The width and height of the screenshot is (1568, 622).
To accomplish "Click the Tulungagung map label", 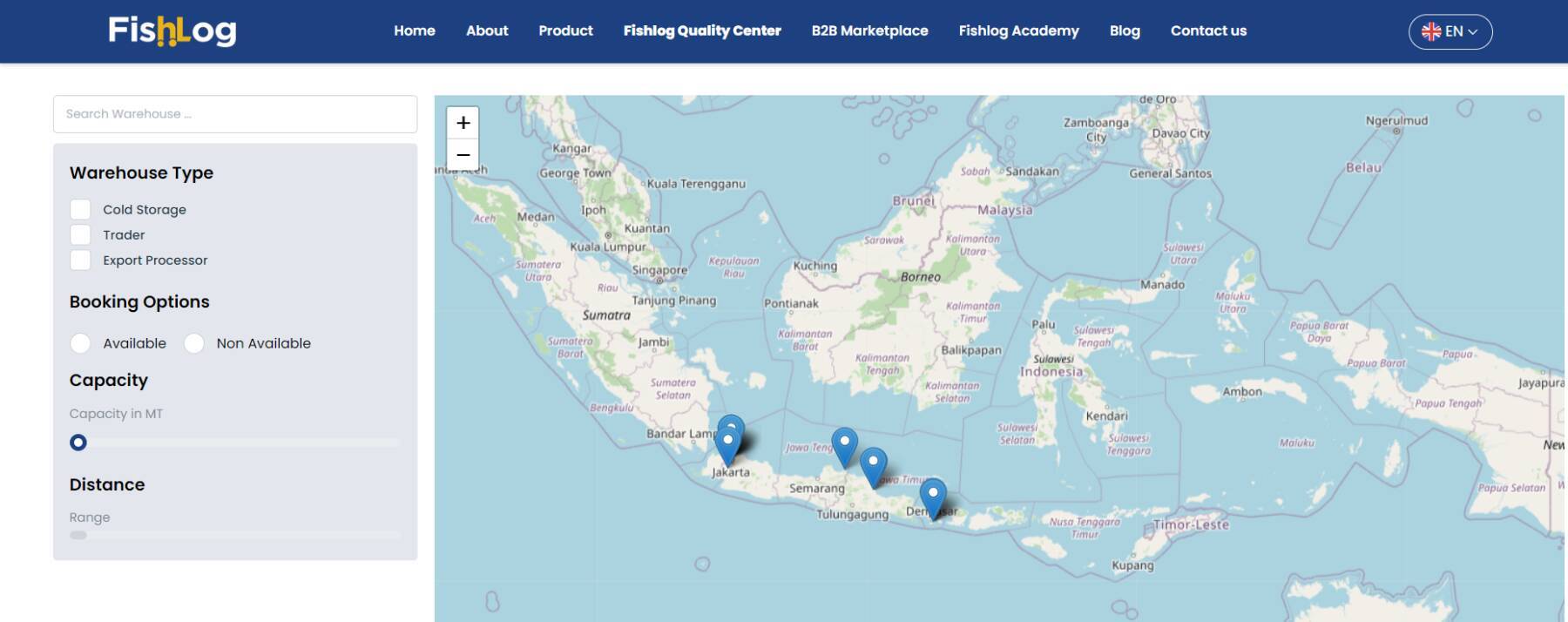I will pos(852,515).
